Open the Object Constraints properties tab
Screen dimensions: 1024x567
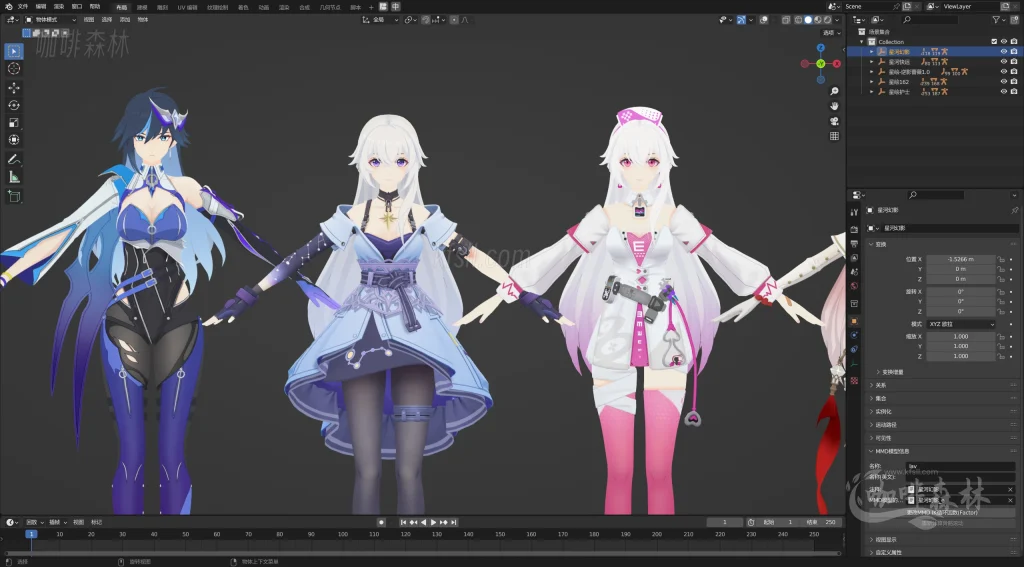(854, 349)
